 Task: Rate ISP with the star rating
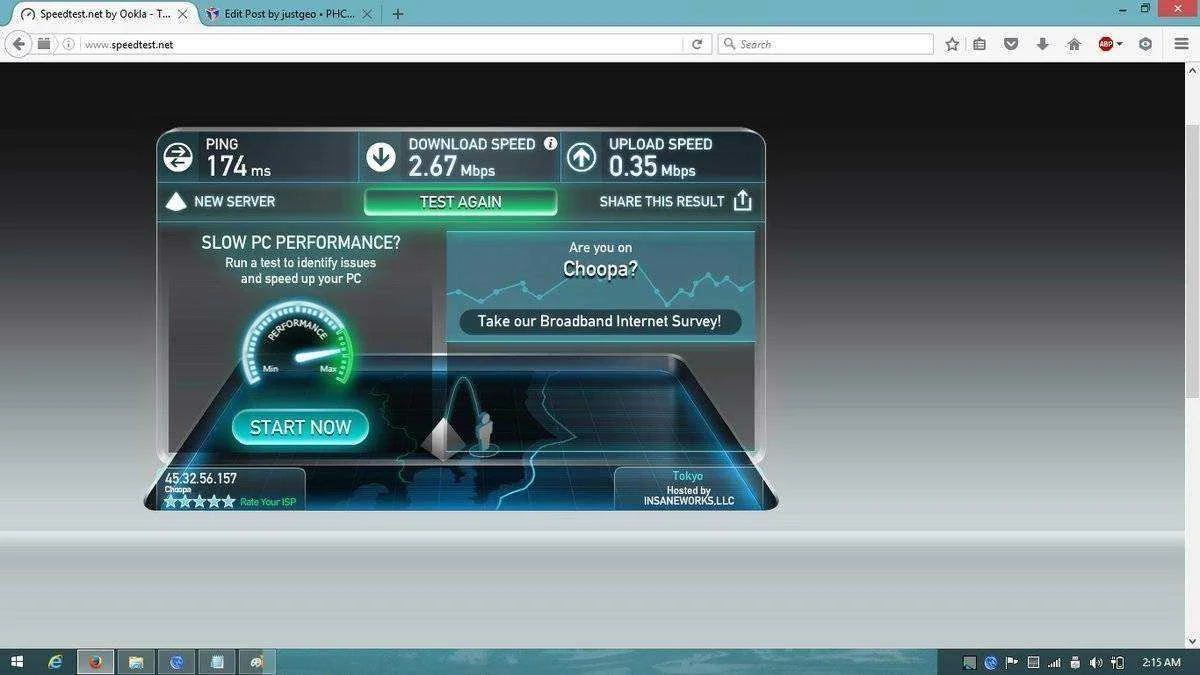[200, 501]
